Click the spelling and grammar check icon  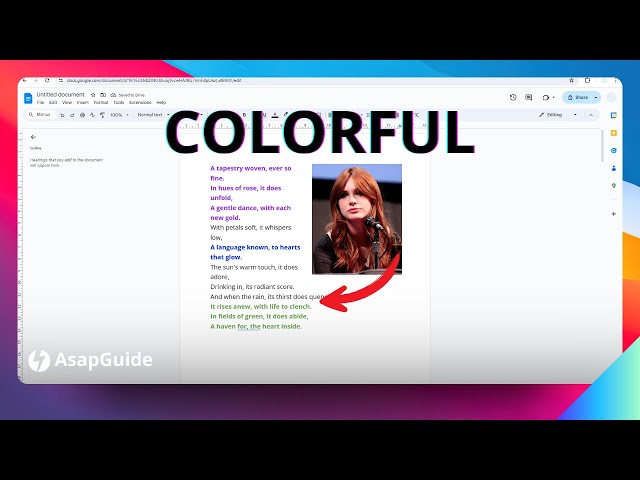coord(92,115)
